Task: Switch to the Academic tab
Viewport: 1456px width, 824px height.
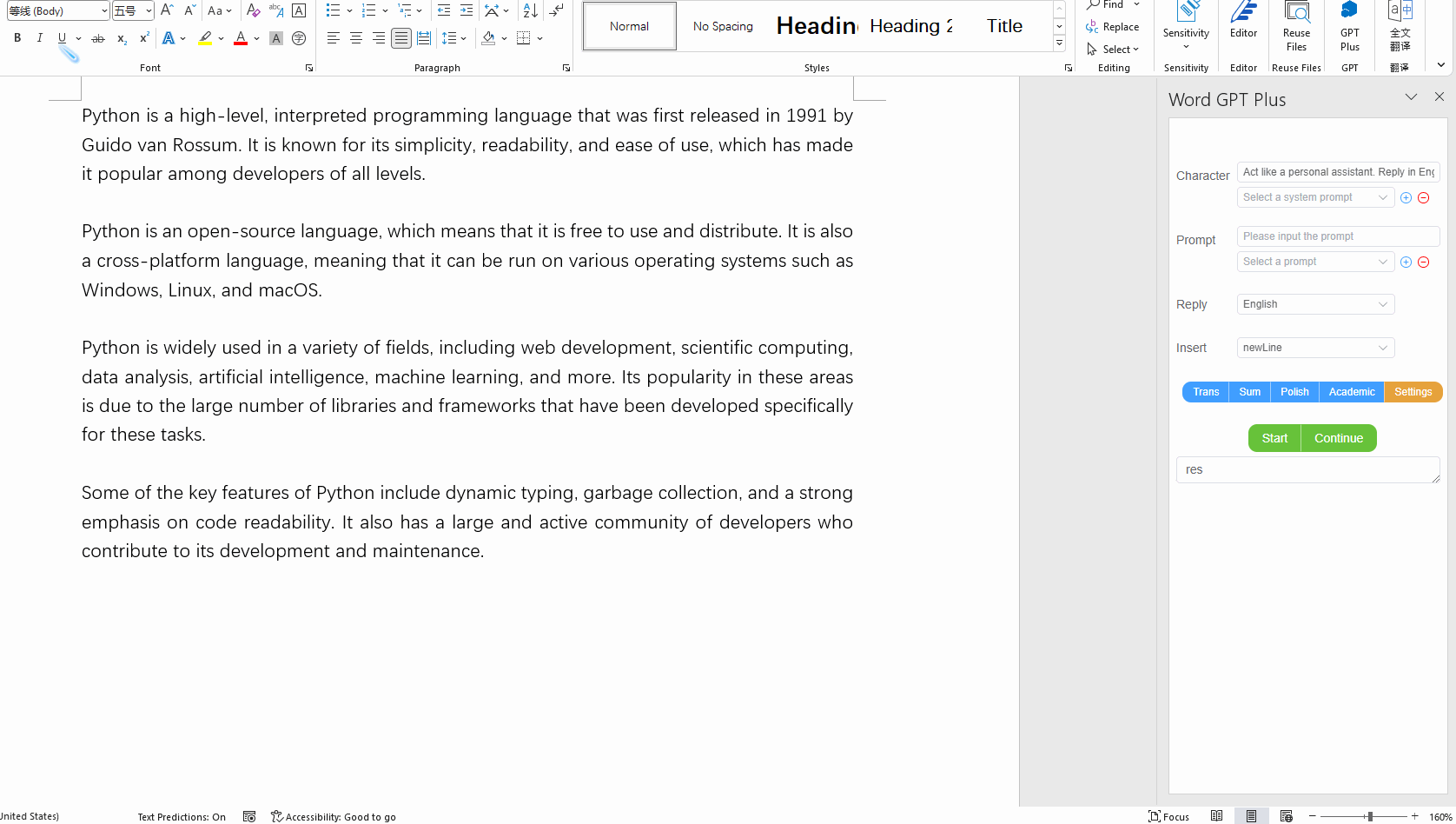Action: (x=1351, y=391)
